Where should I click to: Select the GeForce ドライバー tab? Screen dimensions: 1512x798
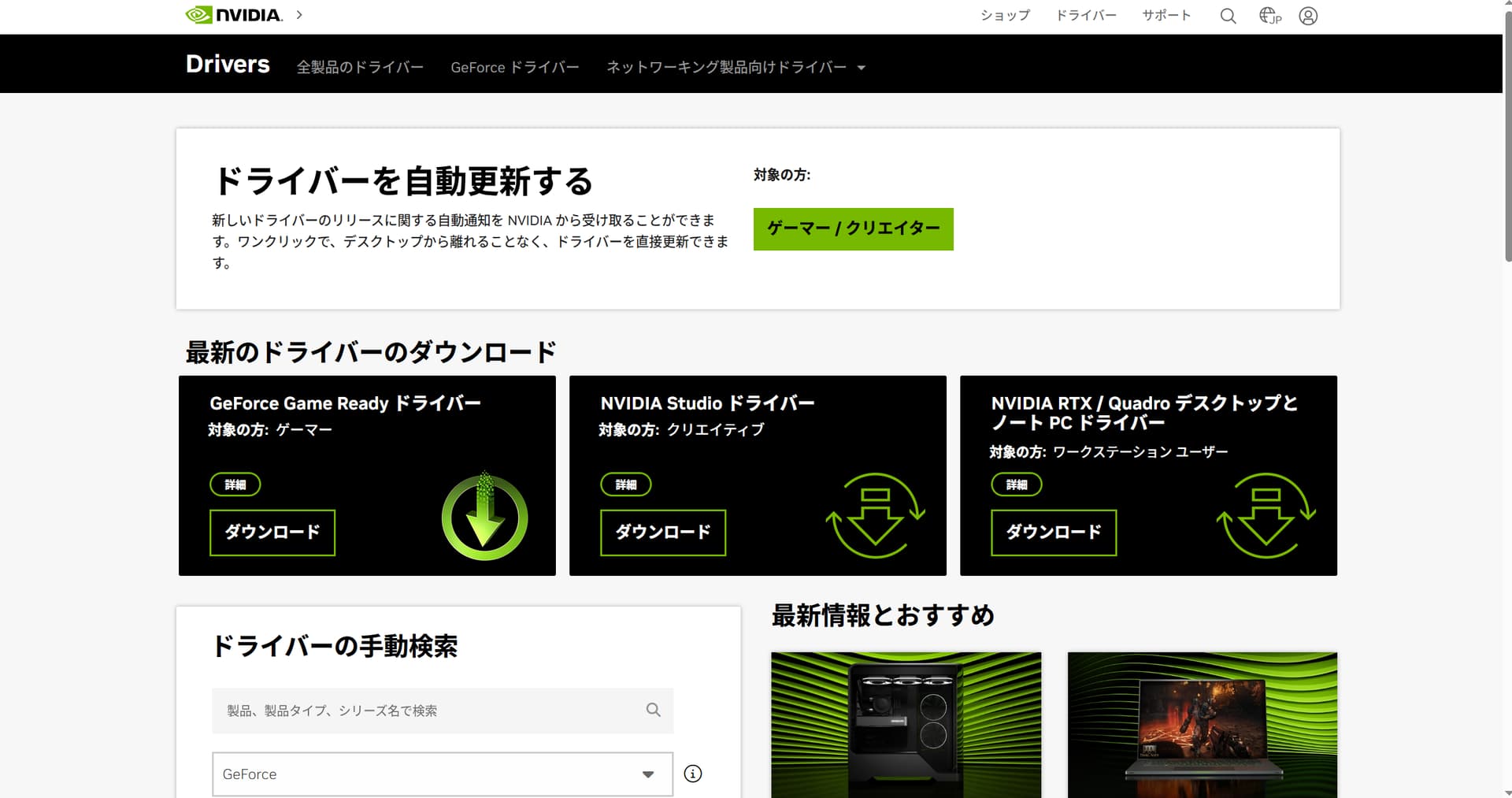point(515,68)
